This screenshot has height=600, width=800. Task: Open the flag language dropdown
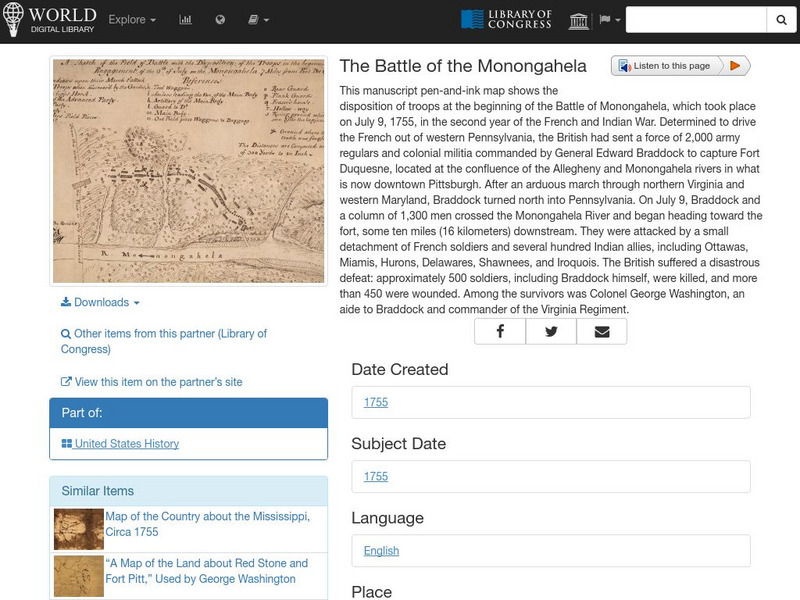[610, 20]
